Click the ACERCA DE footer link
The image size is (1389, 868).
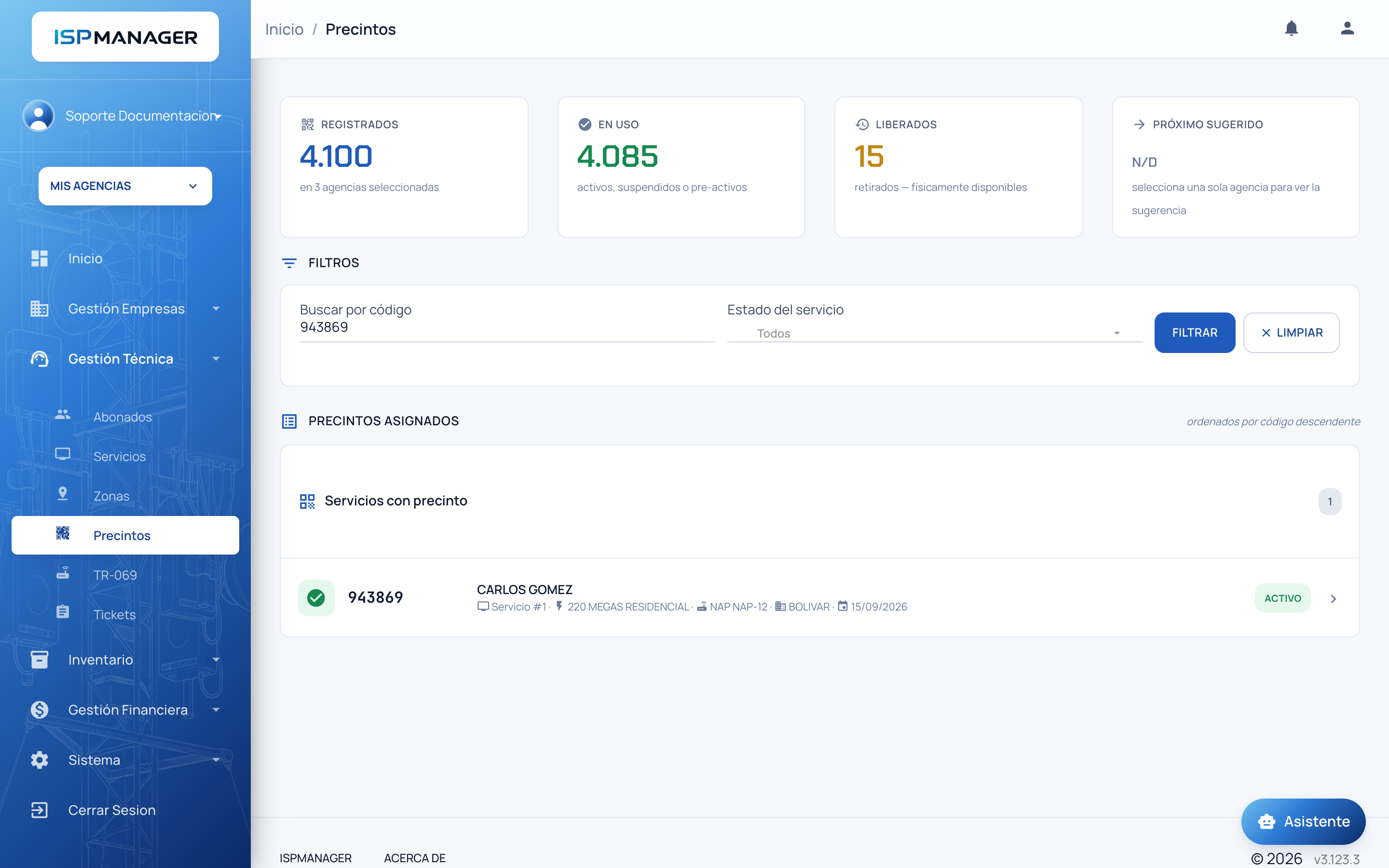pyautogui.click(x=414, y=858)
